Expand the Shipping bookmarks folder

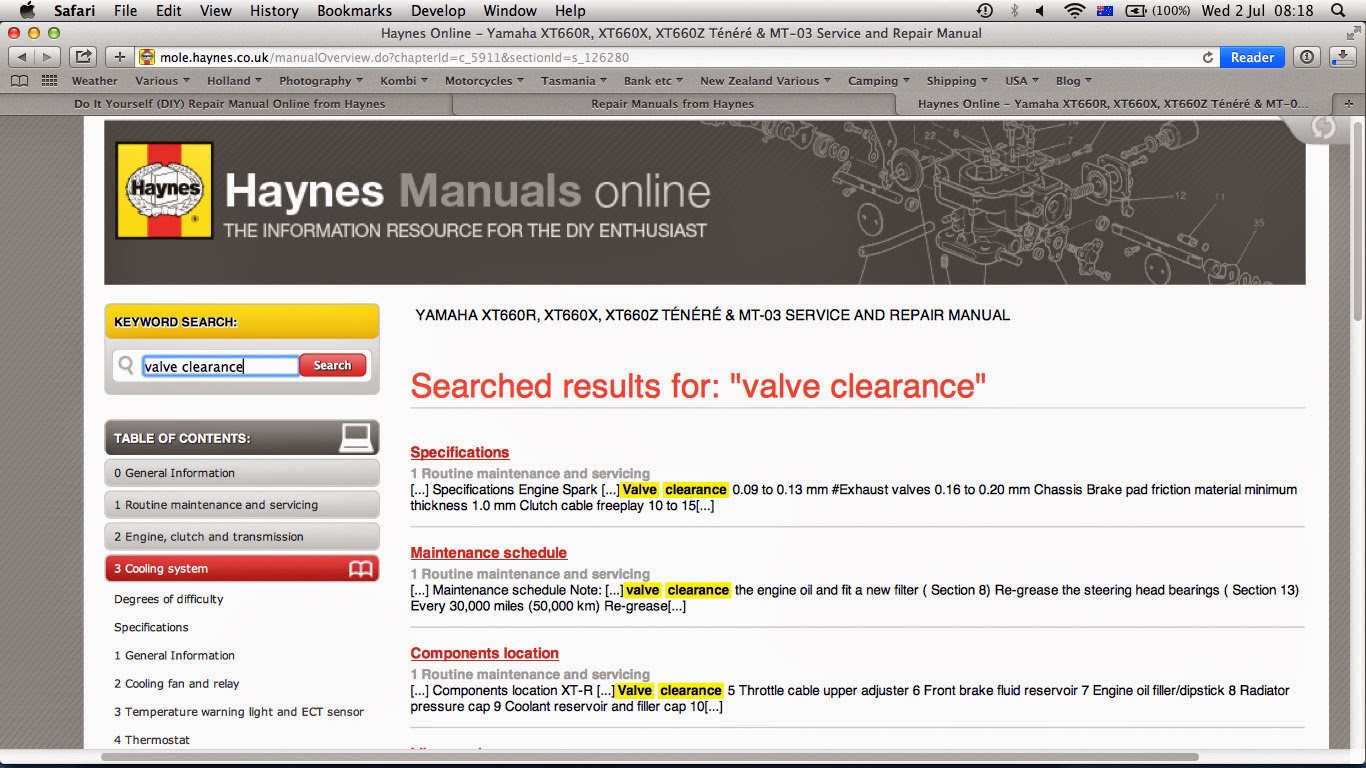[x=958, y=81]
